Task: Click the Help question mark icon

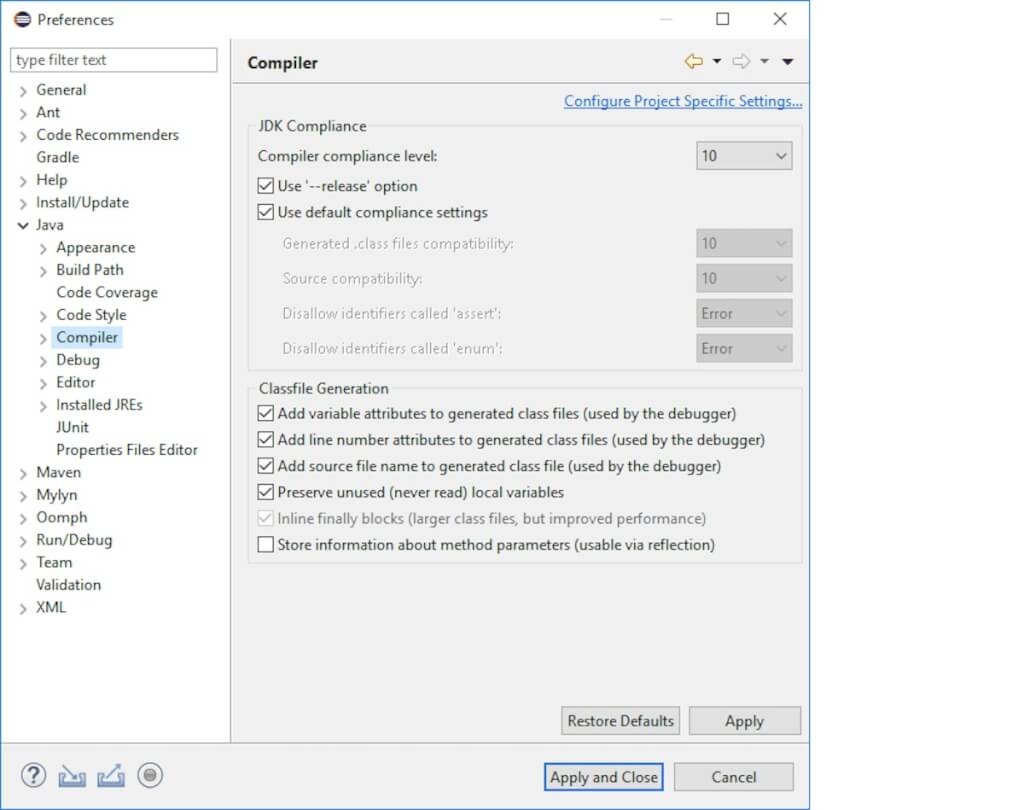Action: pyautogui.click(x=33, y=775)
